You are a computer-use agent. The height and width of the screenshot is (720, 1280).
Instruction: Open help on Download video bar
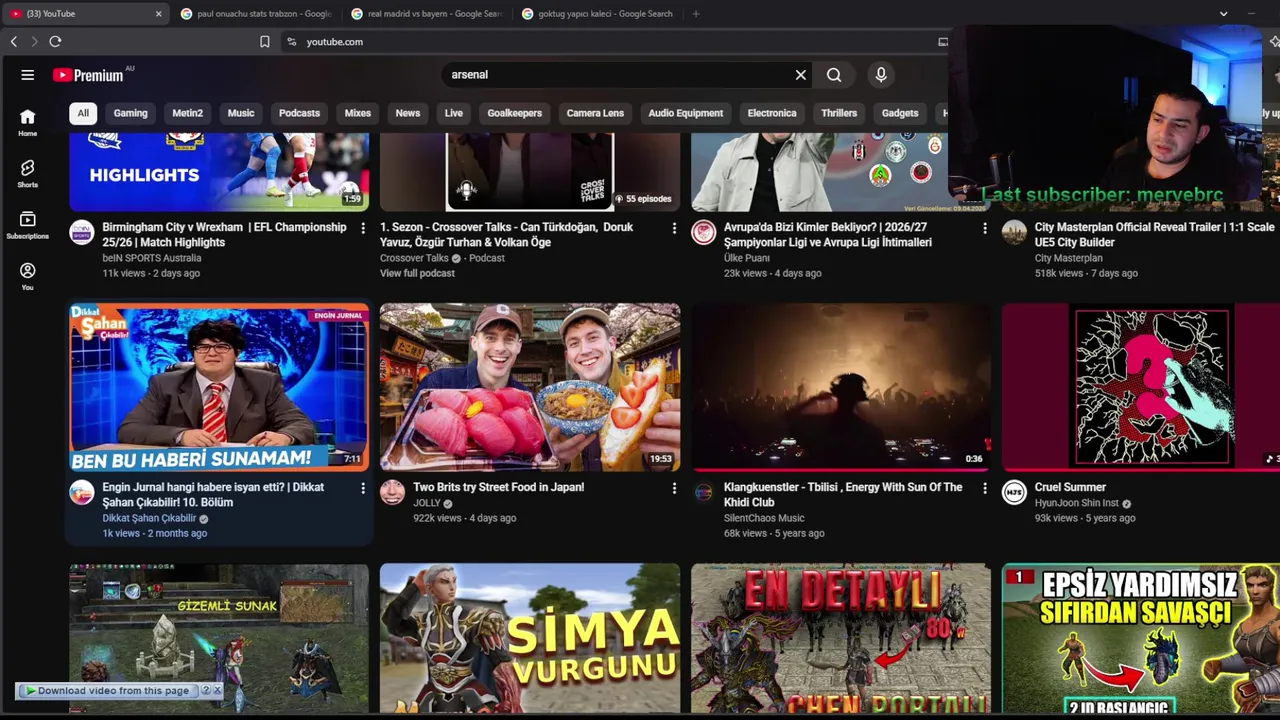point(206,690)
